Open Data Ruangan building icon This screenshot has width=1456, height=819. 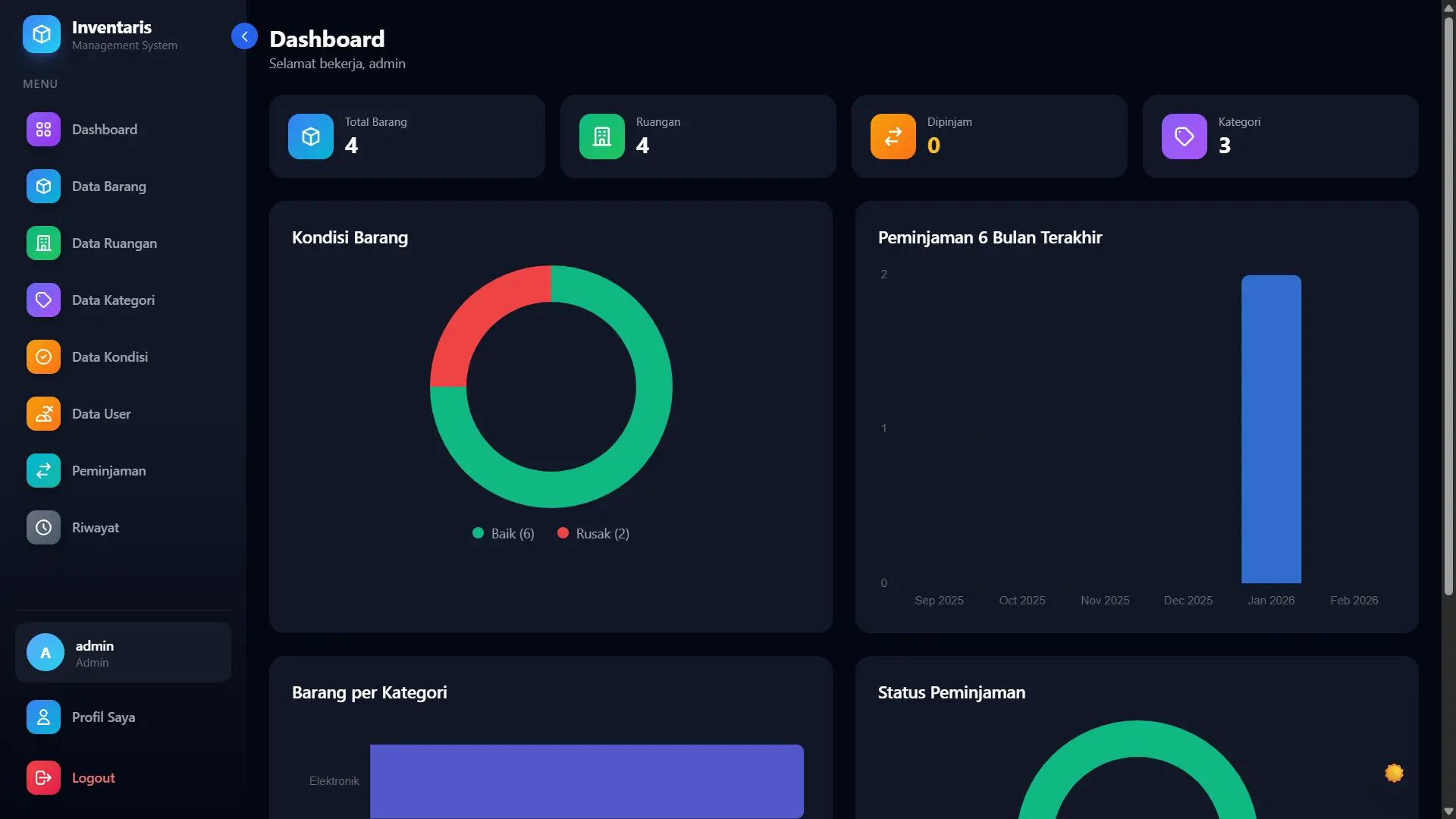point(43,243)
